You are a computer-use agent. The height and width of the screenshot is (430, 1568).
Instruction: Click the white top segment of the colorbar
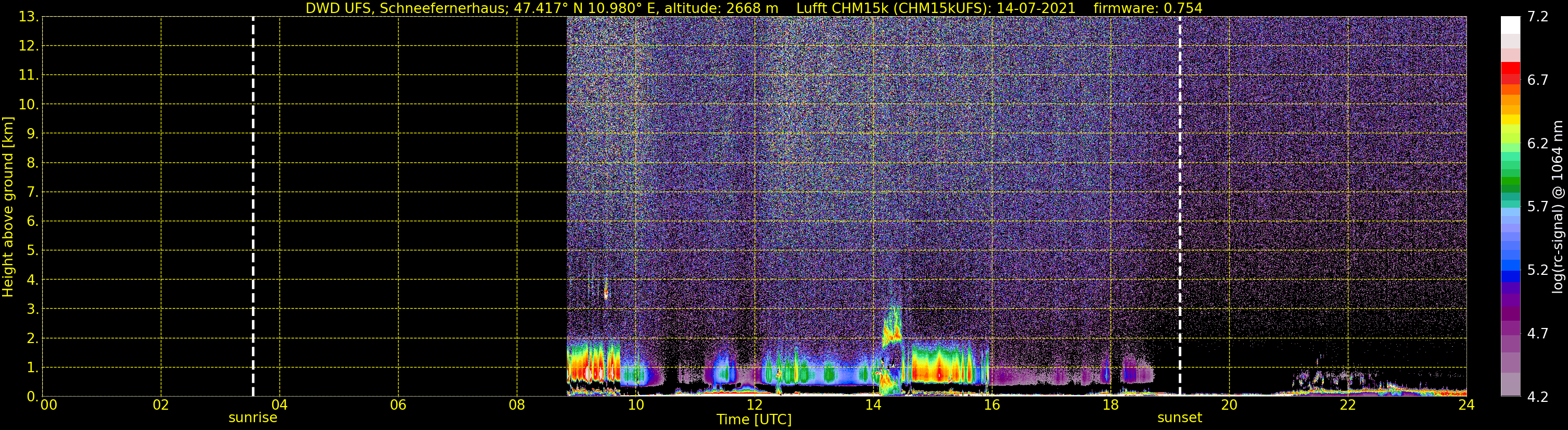[x=1510, y=25]
